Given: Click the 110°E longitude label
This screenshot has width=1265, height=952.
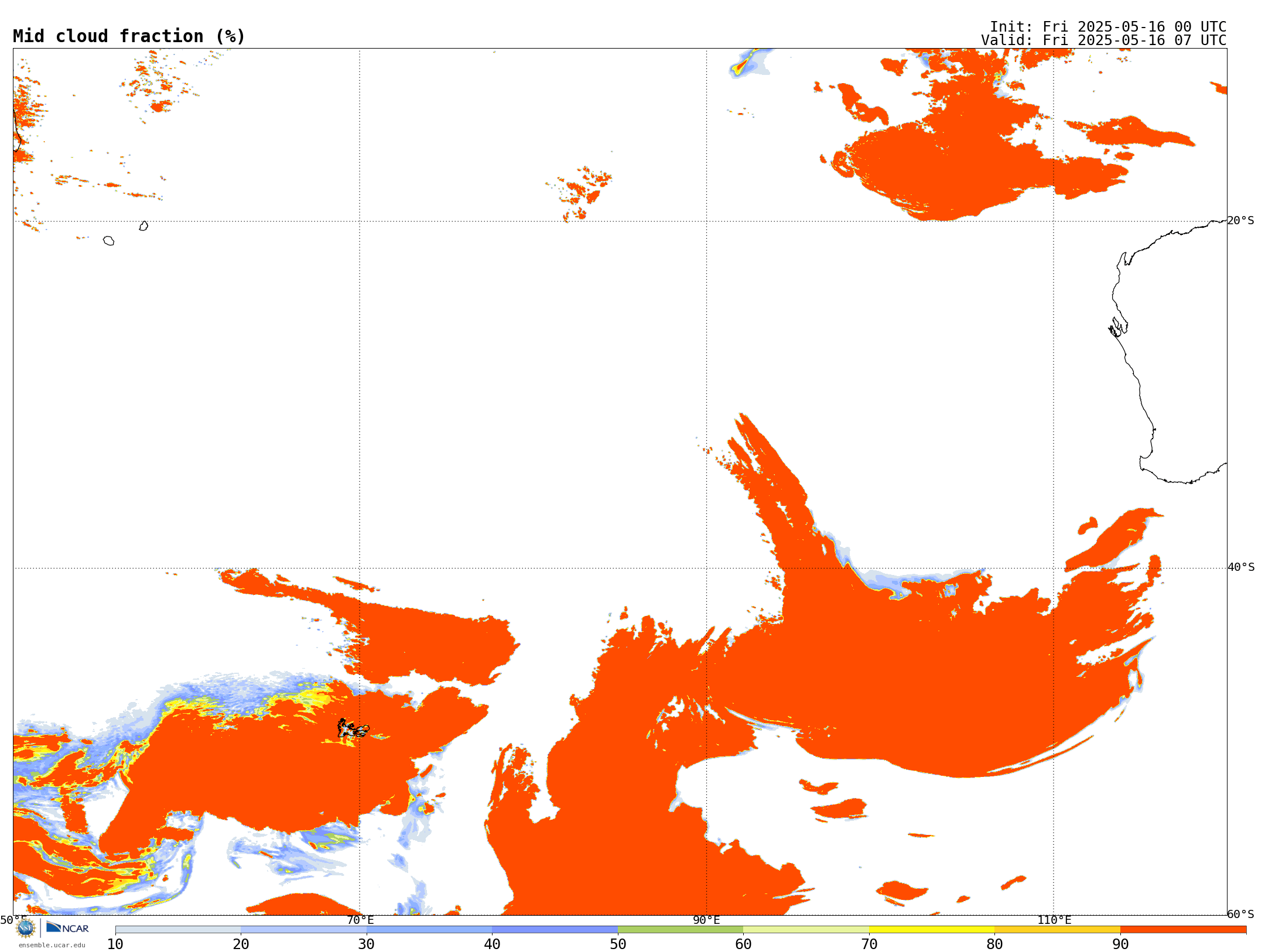Looking at the screenshot, I should tap(1054, 920).
